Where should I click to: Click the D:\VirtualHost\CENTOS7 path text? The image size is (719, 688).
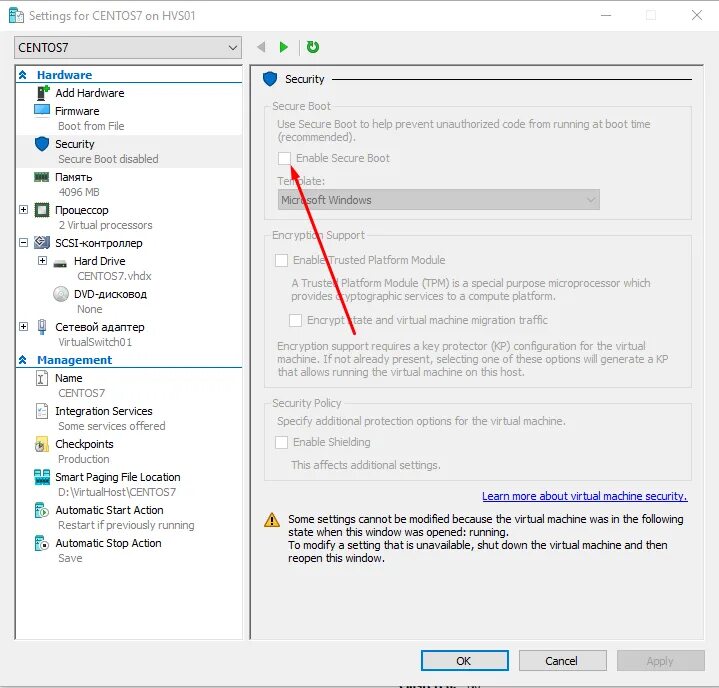[117, 492]
